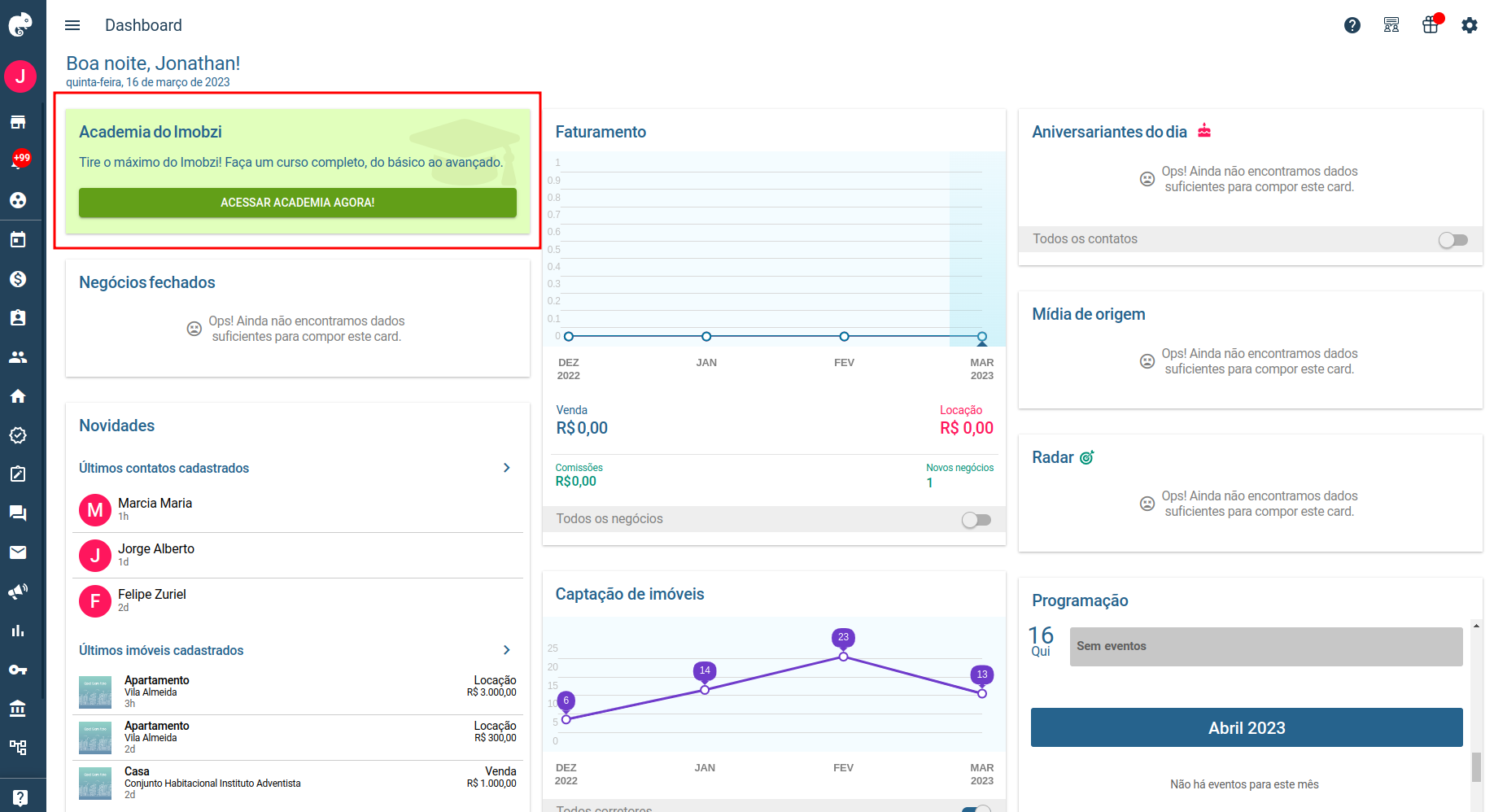Open notifications bell with +99 badge

[x=20, y=159]
